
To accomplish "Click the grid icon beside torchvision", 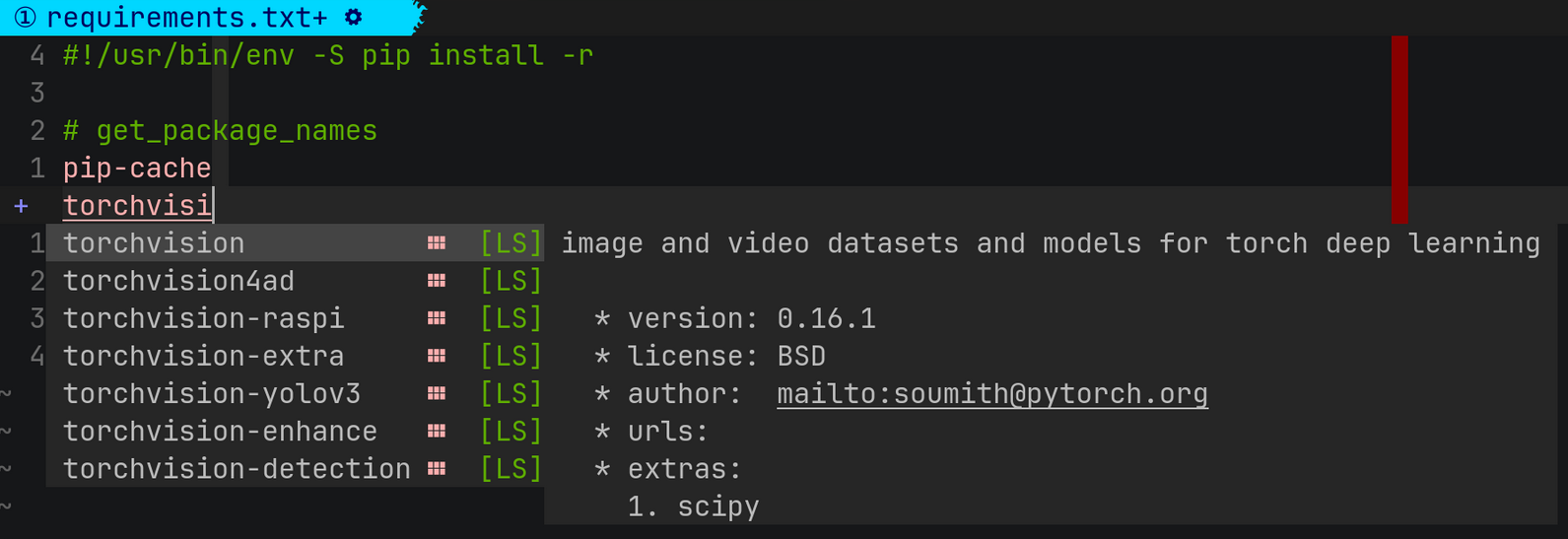I will point(437,243).
